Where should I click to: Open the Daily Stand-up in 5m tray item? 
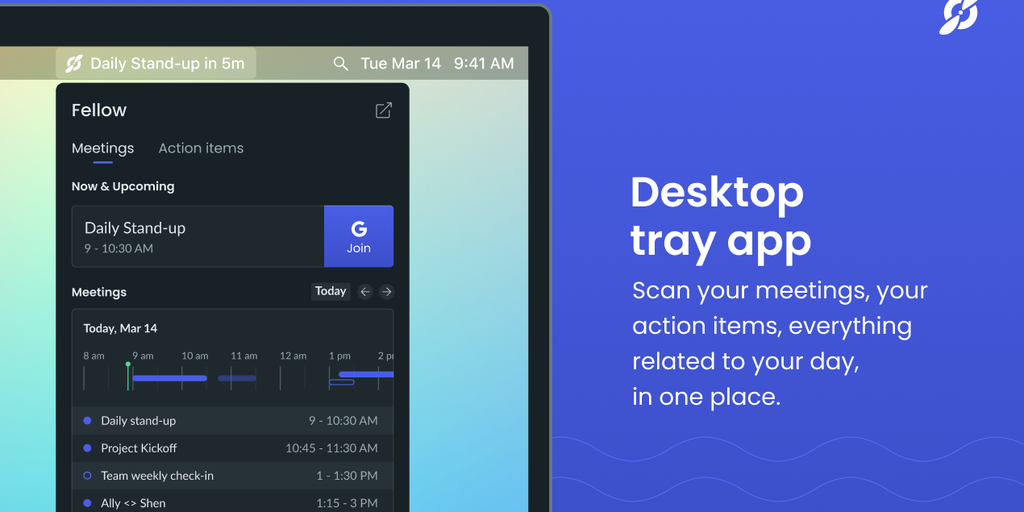coord(156,63)
